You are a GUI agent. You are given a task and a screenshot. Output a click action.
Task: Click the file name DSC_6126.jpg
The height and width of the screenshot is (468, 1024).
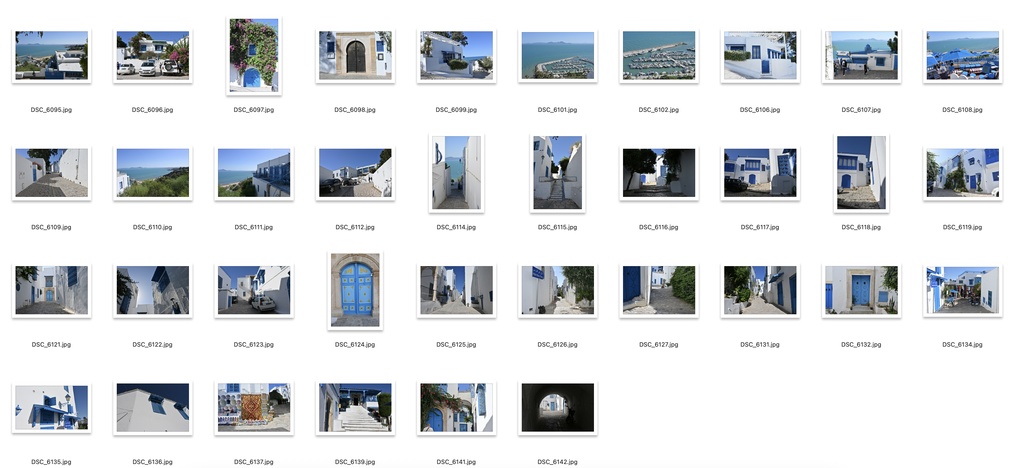[558, 344]
